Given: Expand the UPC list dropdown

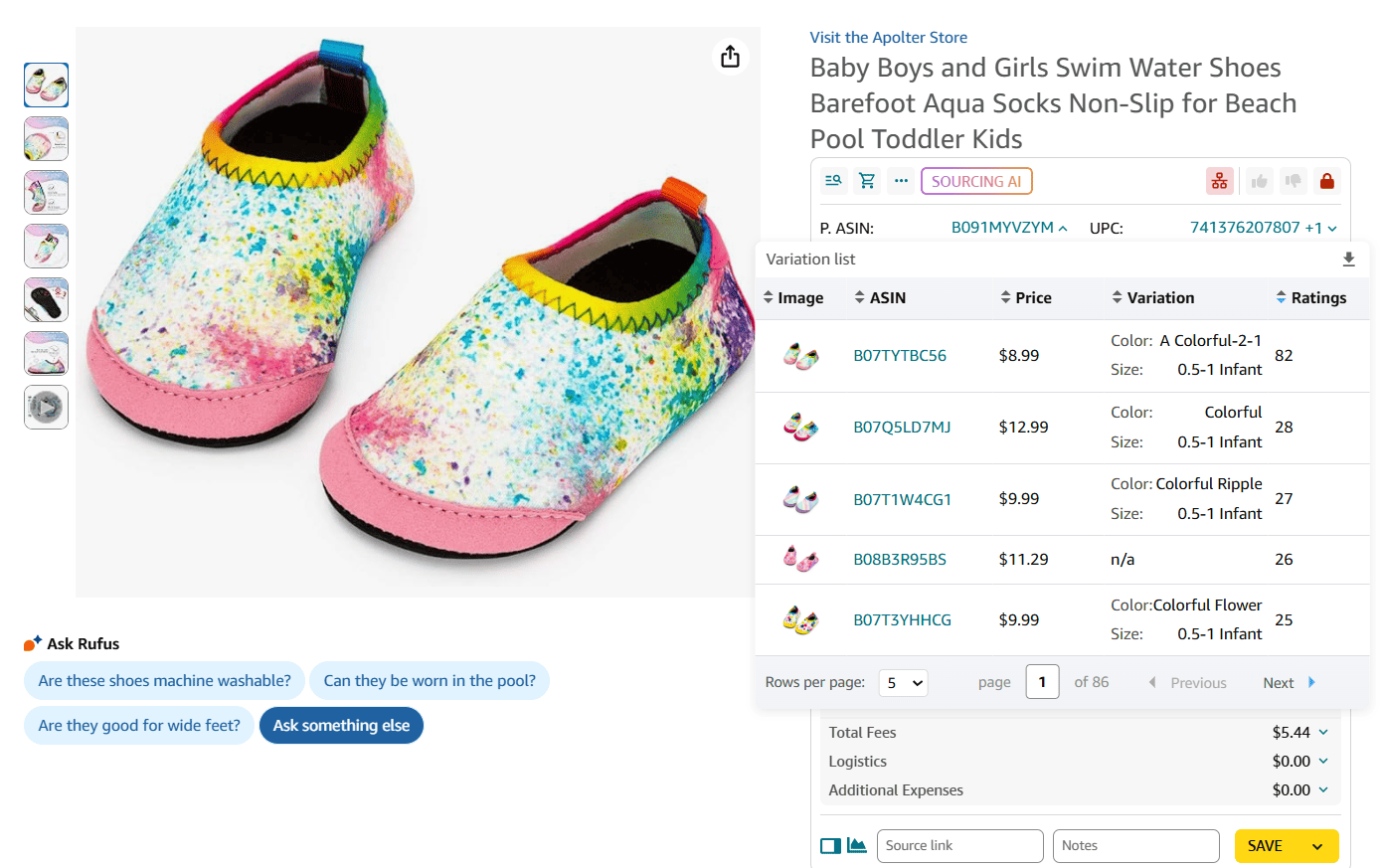Looking at the screenshot, I should point(1332,229).
